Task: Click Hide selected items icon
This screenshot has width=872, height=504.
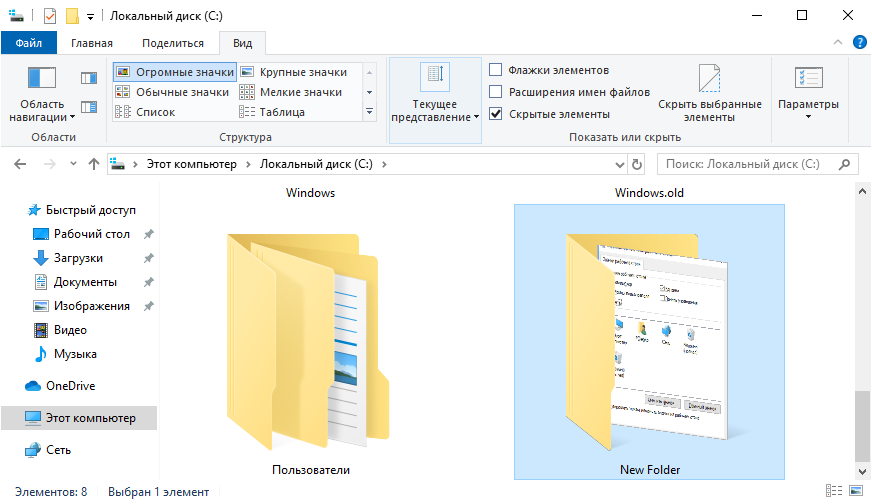Action: pyautogui.click(x=709, y=80)
